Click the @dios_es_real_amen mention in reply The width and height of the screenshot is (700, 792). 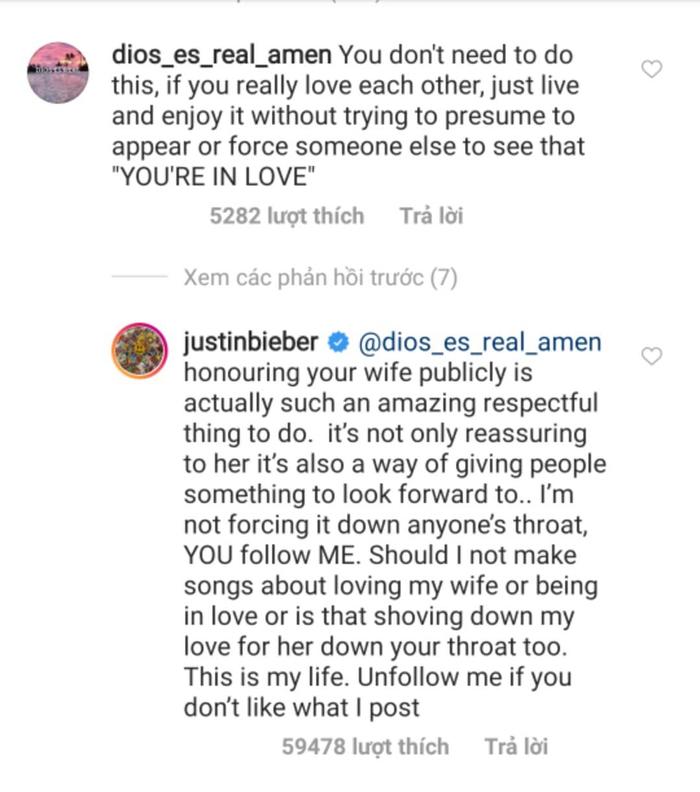480,343
